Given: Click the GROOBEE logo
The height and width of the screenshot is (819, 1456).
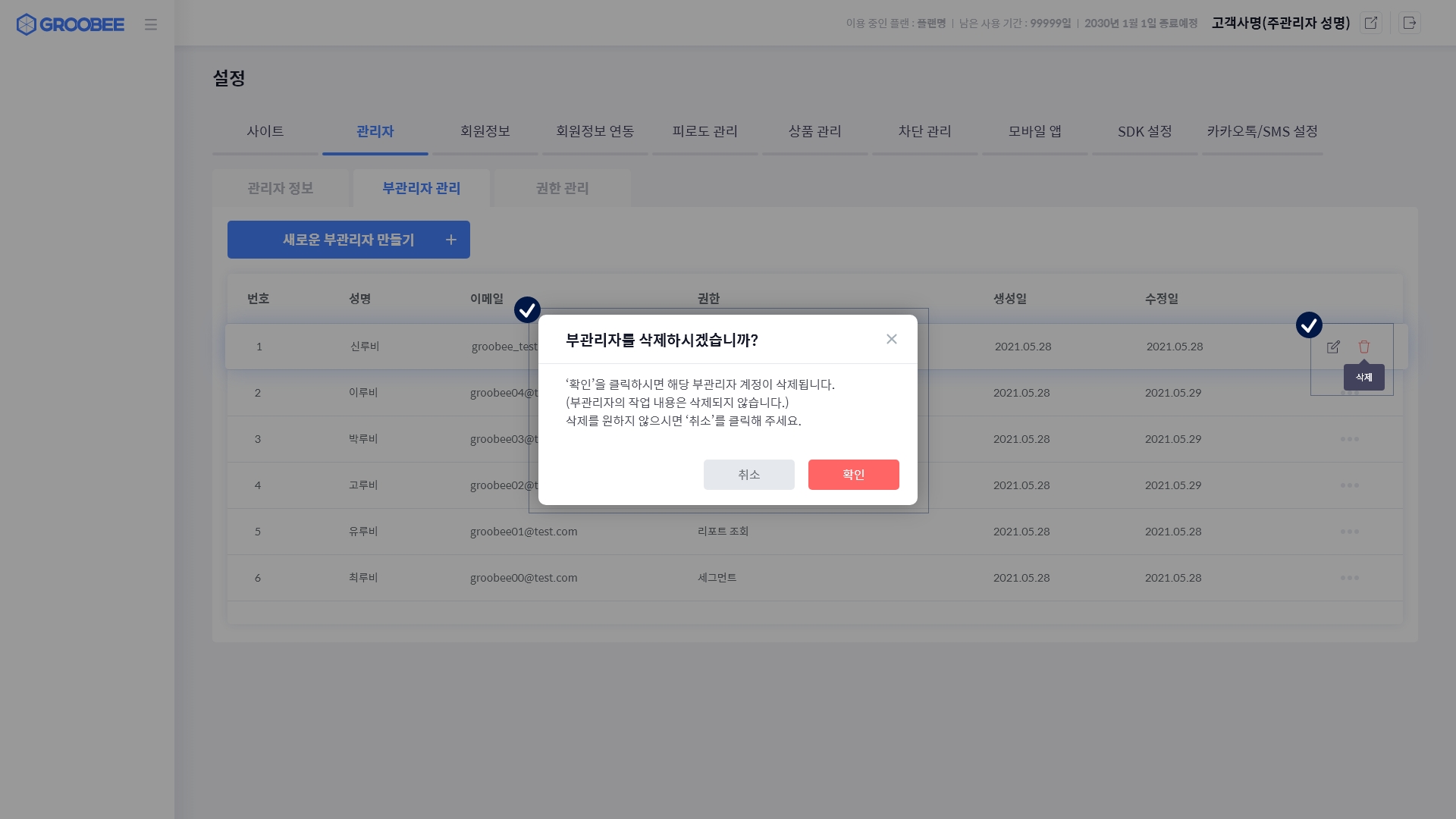Looking at the screenshot, I should [71, 24].
